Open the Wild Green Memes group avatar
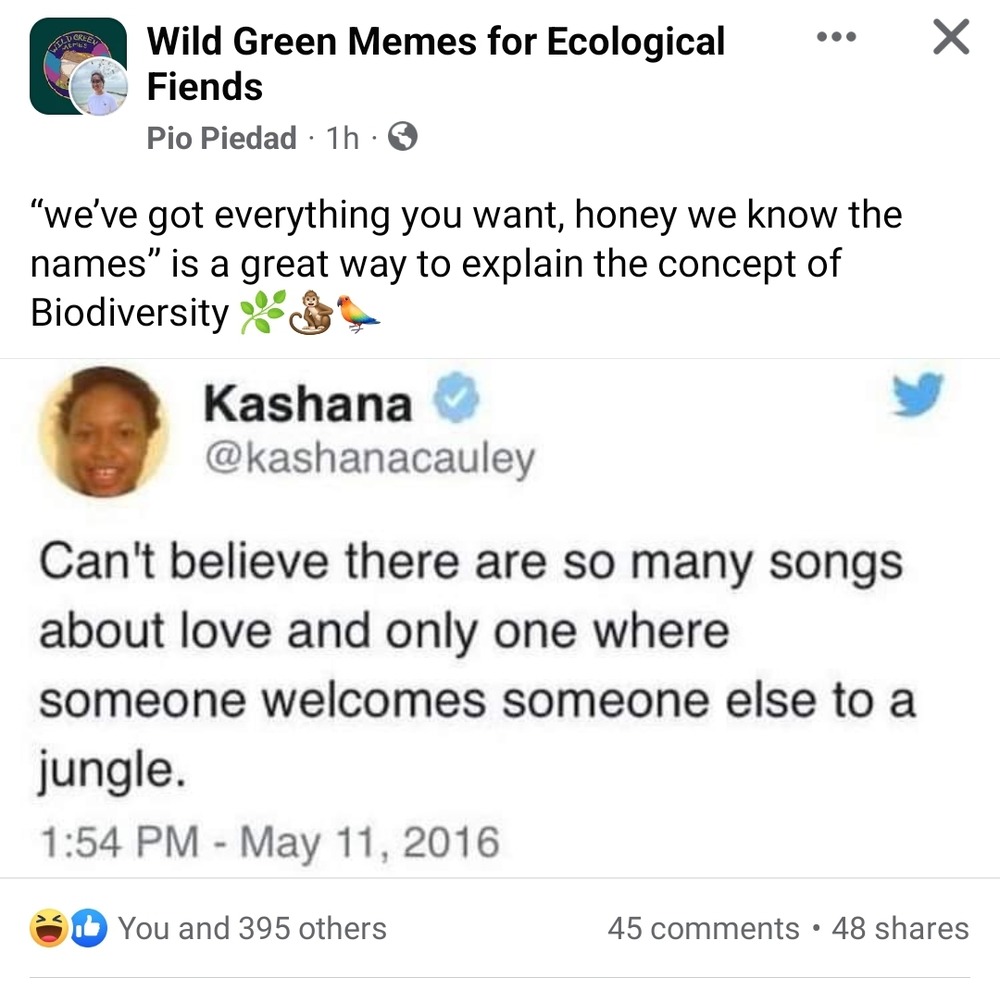 (x=77, y=67)
